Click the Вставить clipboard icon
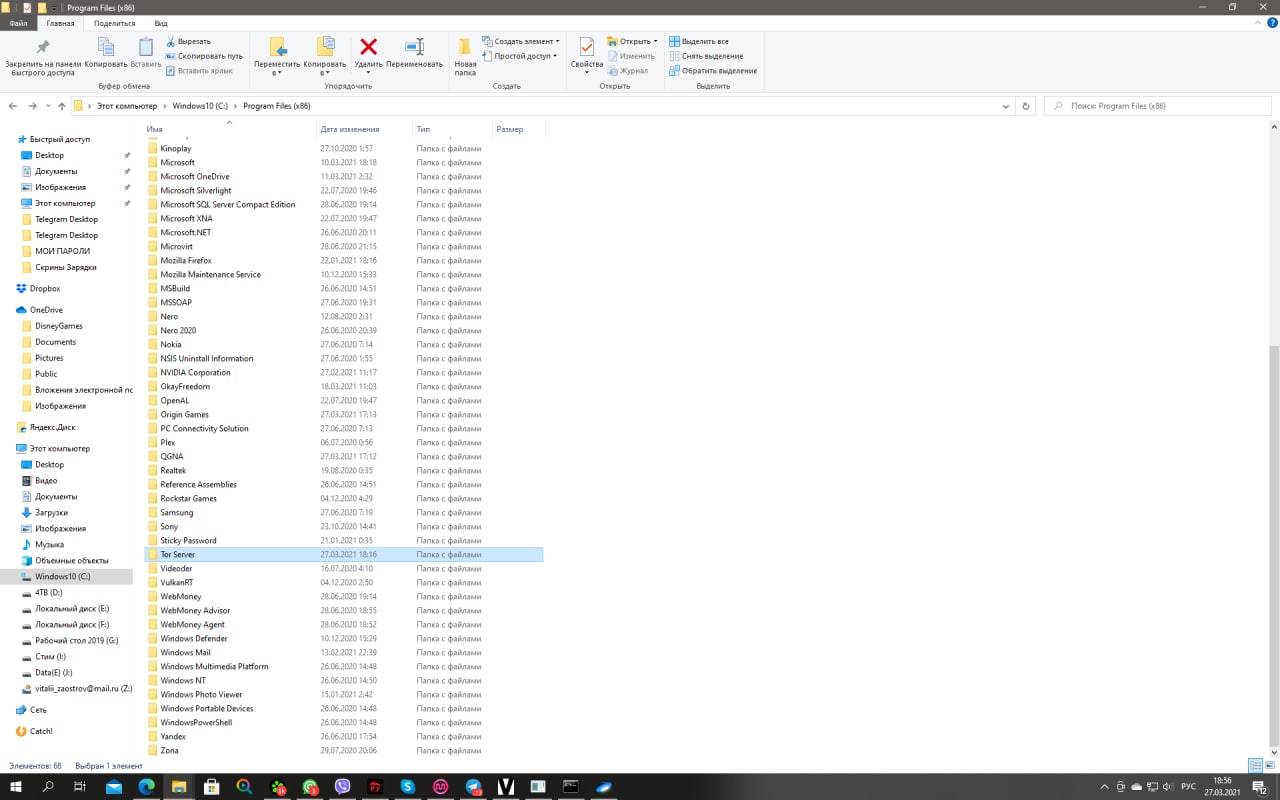The image size is (1280, 800). [146, 47]
